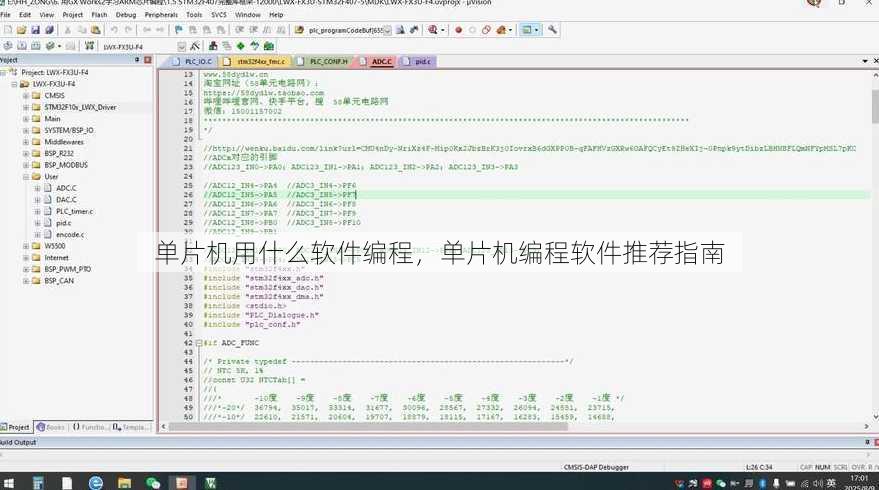This screenshot has width=879, height=490.
Task: Expand the Middlewares group node
Action: click(25, 142)
